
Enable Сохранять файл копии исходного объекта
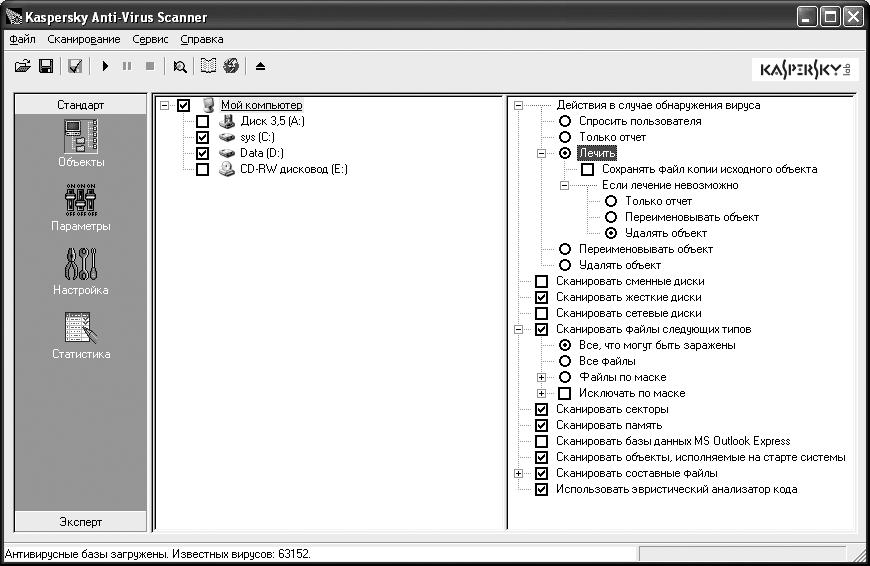(x=588, y=169)
